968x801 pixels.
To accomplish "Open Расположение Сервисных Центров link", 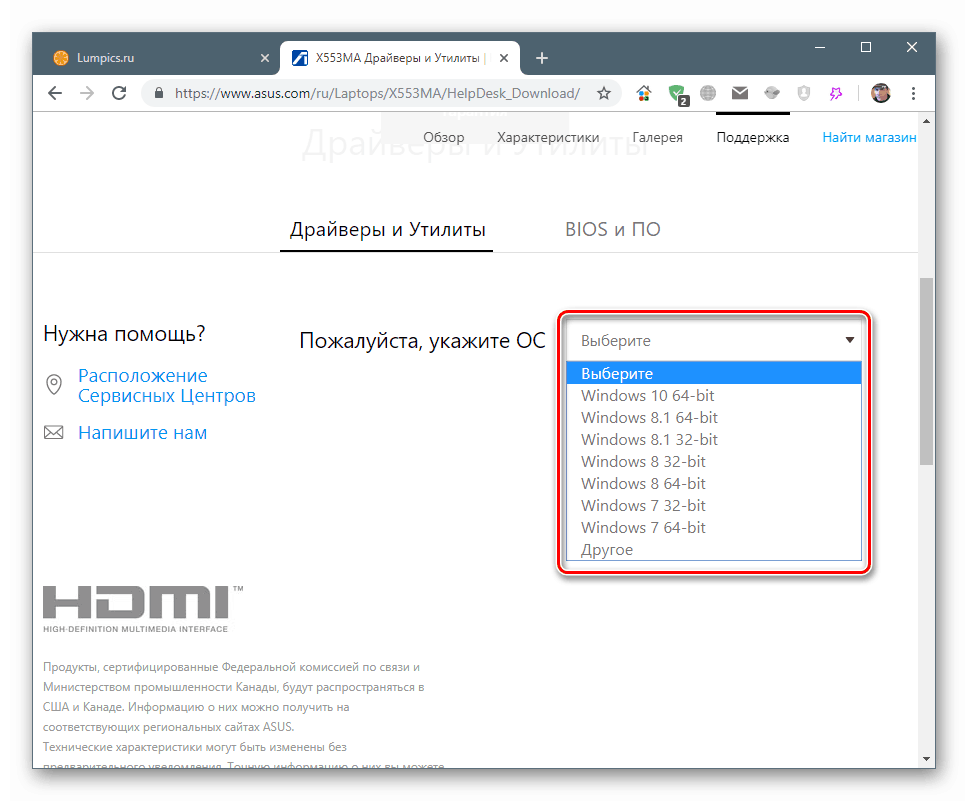I will pos(167,385).
